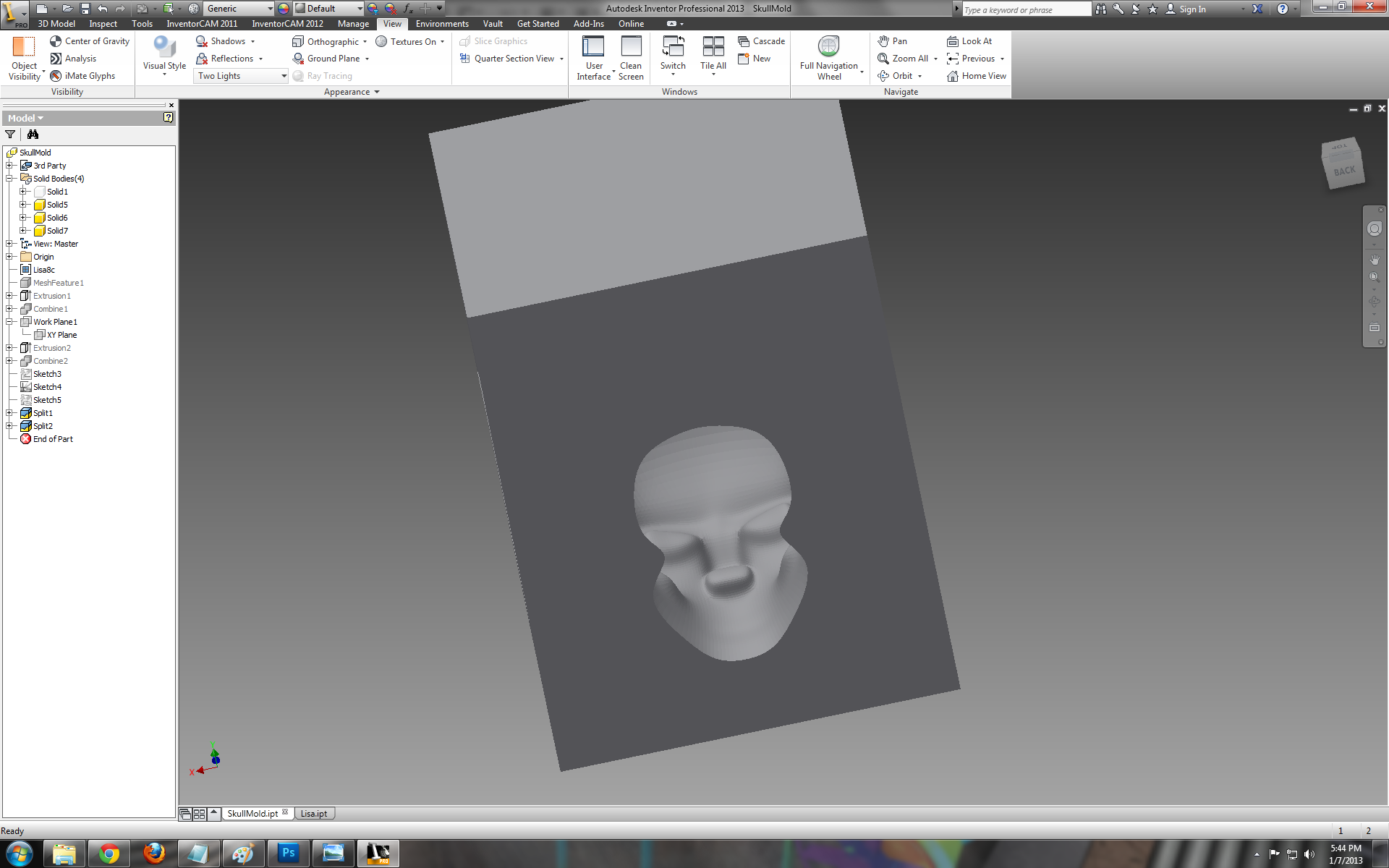
Task: Activate Clean Screen mode
Action: pyautogui.click(x=631, y=58)
